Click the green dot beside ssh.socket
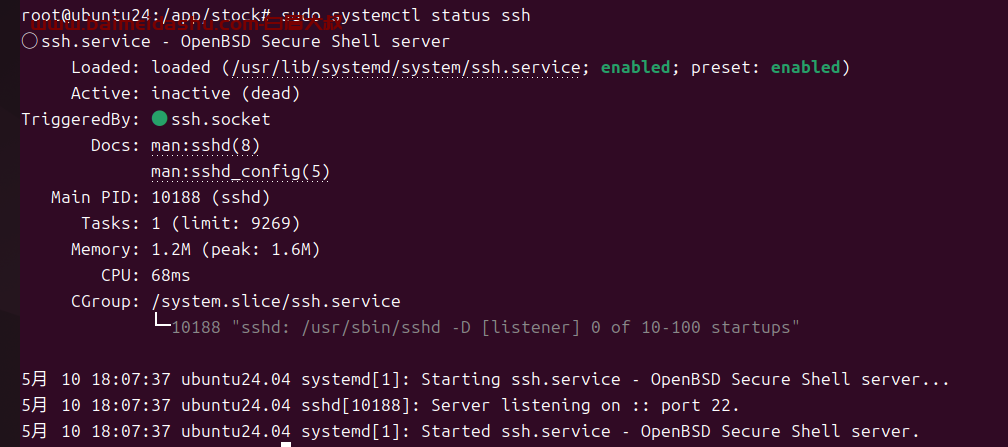This screenshot has height=447, width=1008. (159, 119)
